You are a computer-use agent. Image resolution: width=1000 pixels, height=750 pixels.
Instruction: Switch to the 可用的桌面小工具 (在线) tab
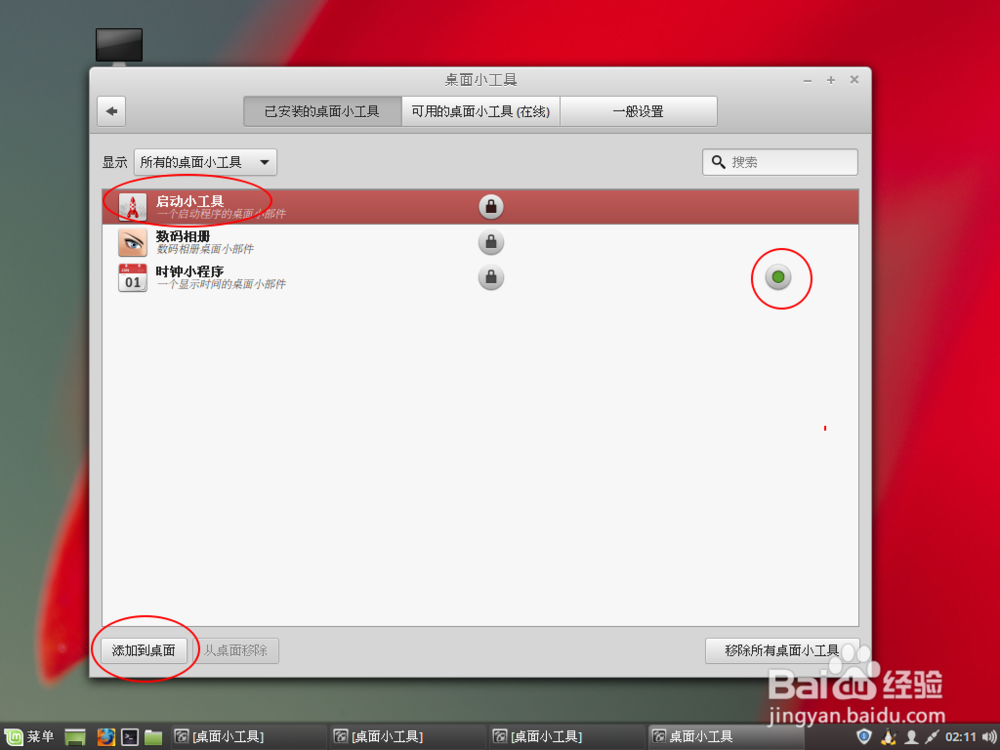click(480, 112)
